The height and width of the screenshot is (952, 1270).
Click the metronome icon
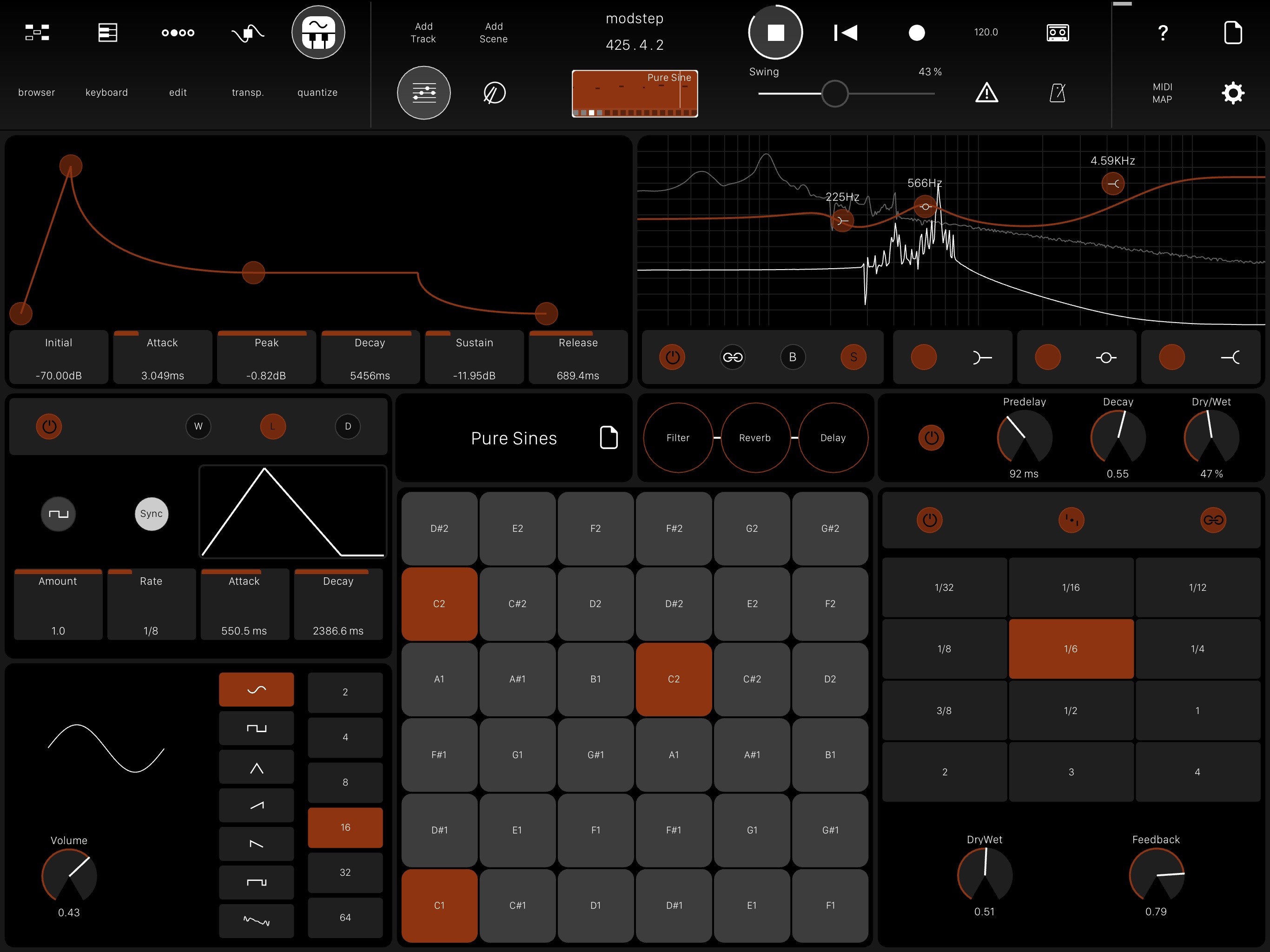pos(1057,93)
